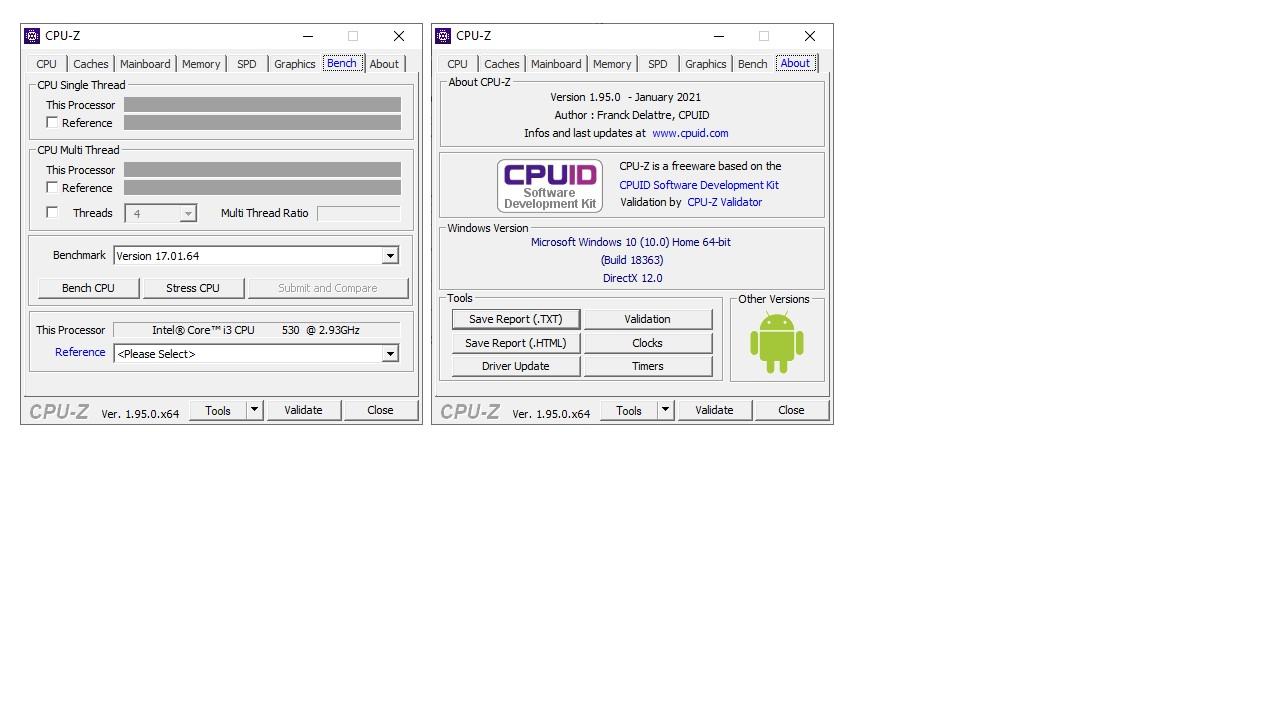The height and width of the screenshot is (720, 1280).
Task: Click the Android robot icon under Other Versions
Action: point(777,342)
